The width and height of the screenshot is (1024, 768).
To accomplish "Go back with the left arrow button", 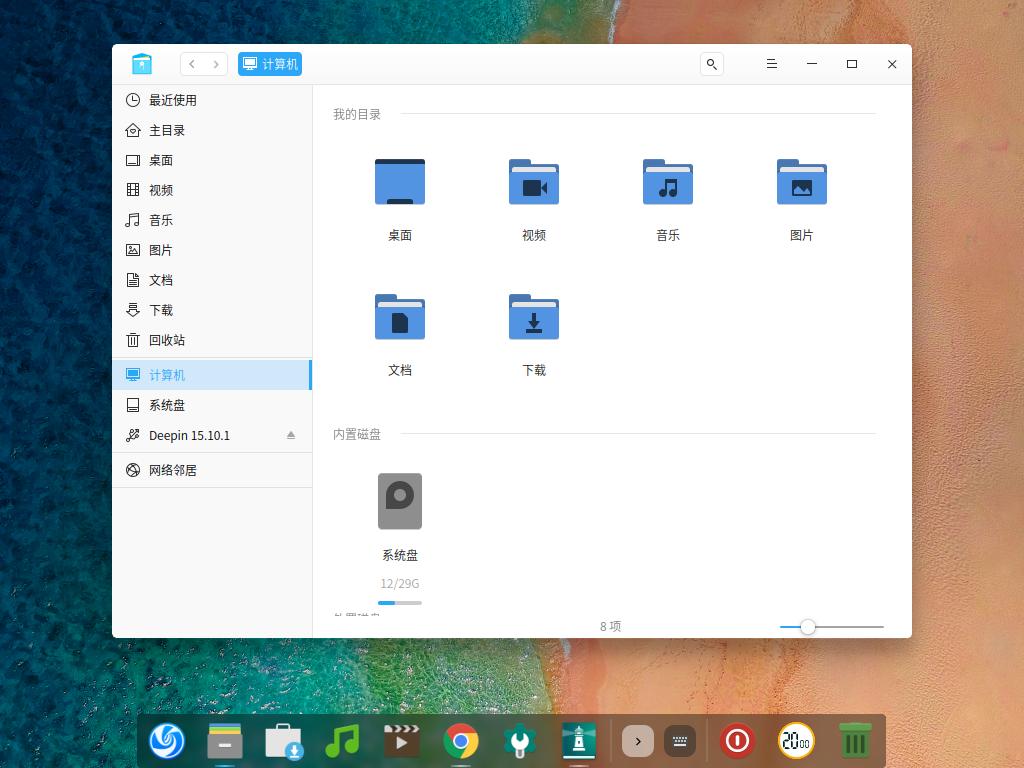I will [x=192, y=64].
